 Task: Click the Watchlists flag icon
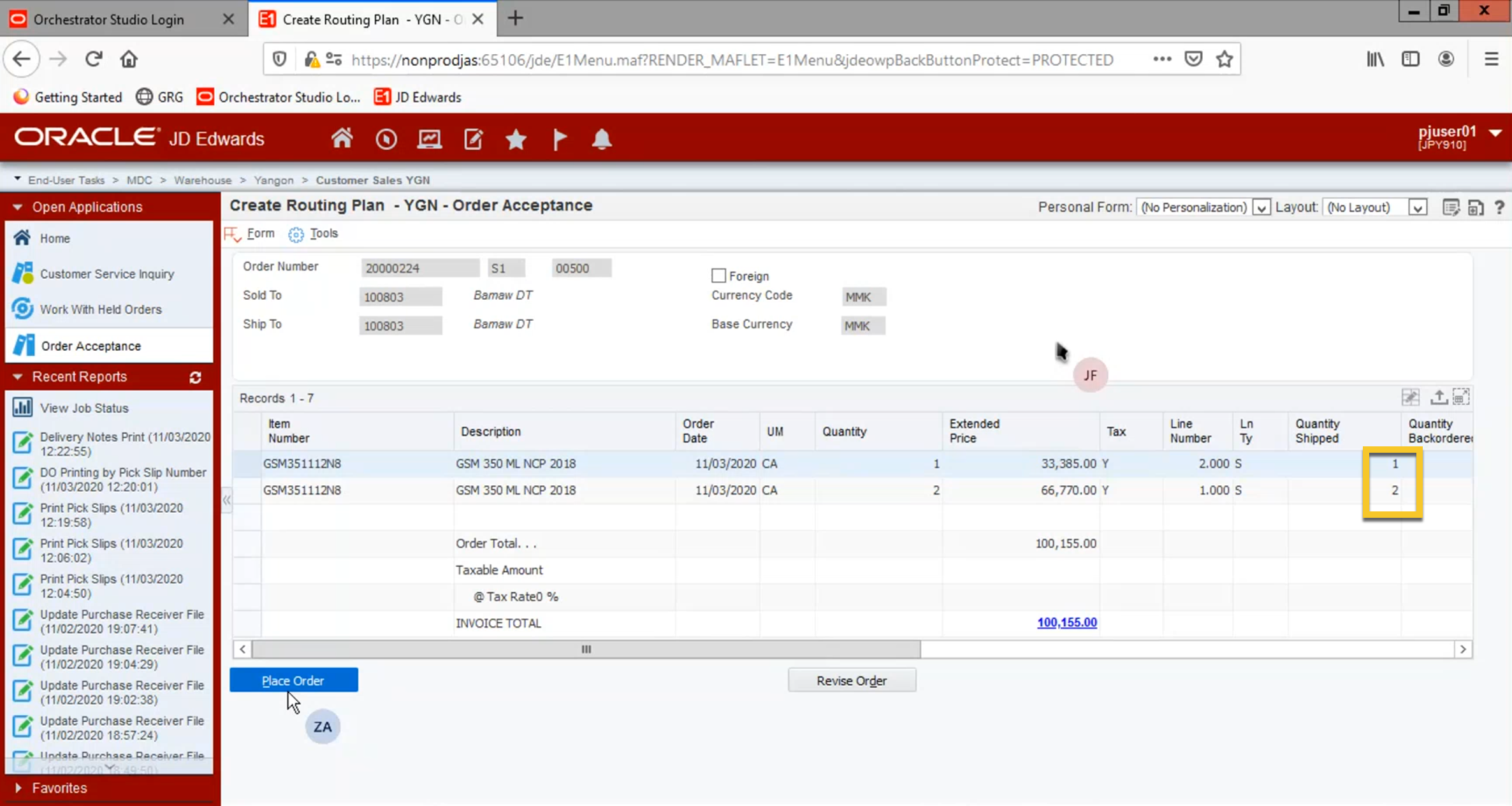[x=559, y=138]
